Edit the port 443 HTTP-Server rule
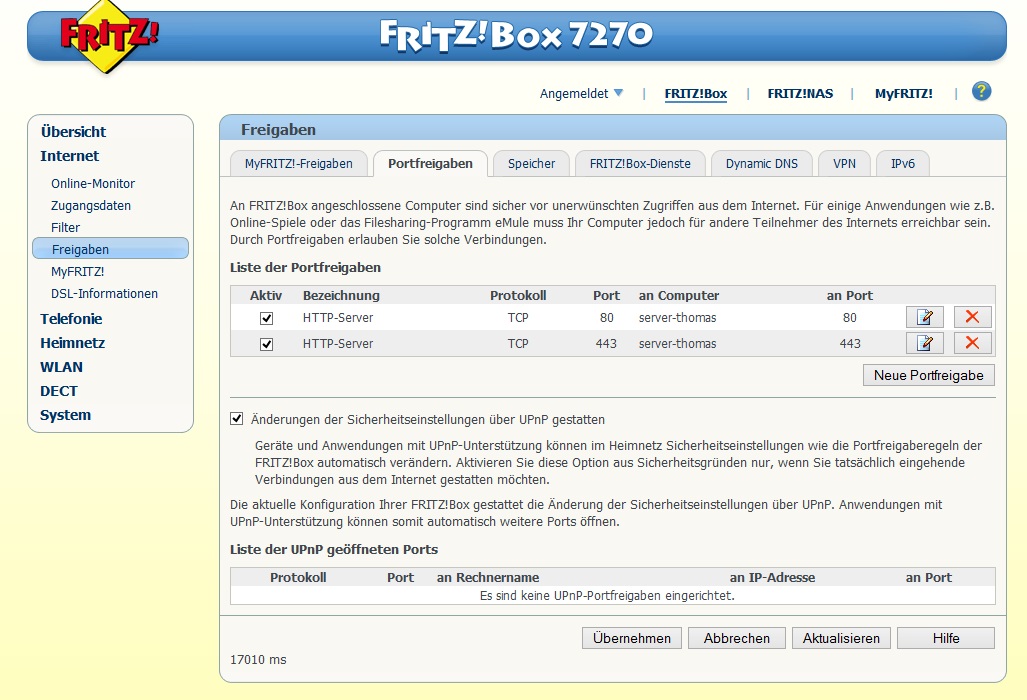 (x=924, y=343)
